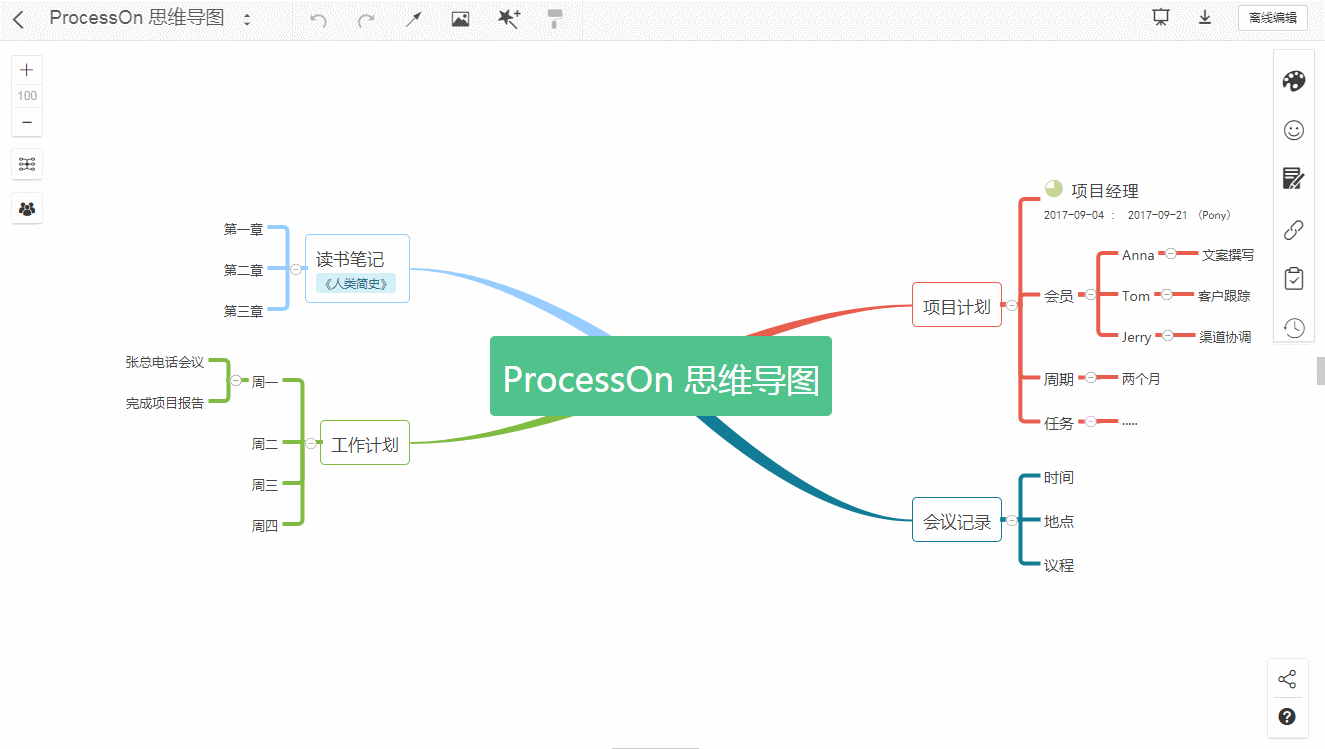1325x749 pixels.
Task: Undo the last action
Action: 318,19
